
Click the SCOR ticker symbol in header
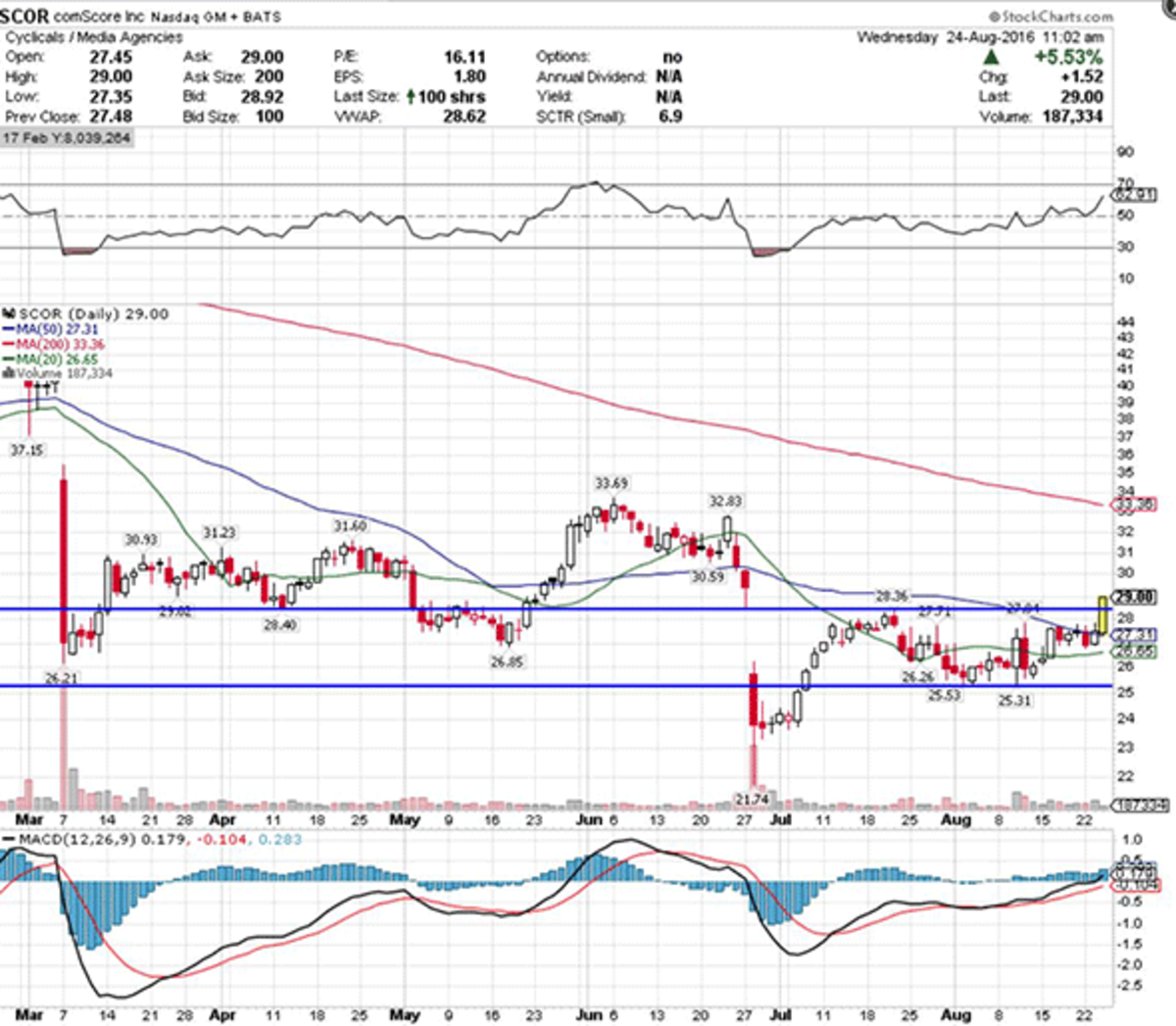tap(24, 17)
